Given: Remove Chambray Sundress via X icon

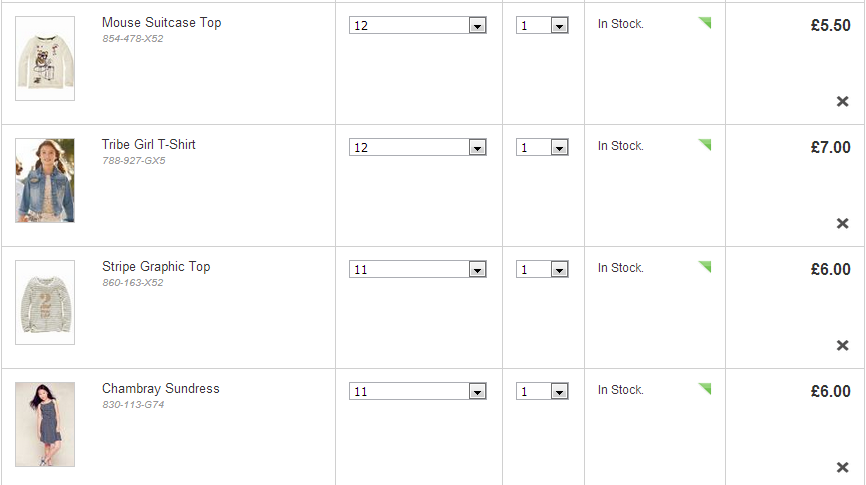Looking at the screenshot, I should [842, 468].
